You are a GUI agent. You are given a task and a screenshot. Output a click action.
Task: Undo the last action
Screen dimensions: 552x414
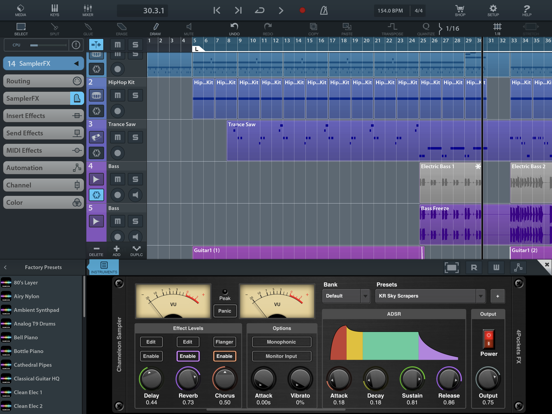(234, 29)
